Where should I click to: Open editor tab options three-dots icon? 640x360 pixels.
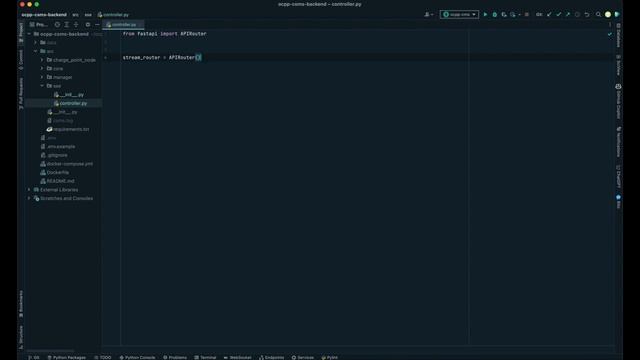610,24
